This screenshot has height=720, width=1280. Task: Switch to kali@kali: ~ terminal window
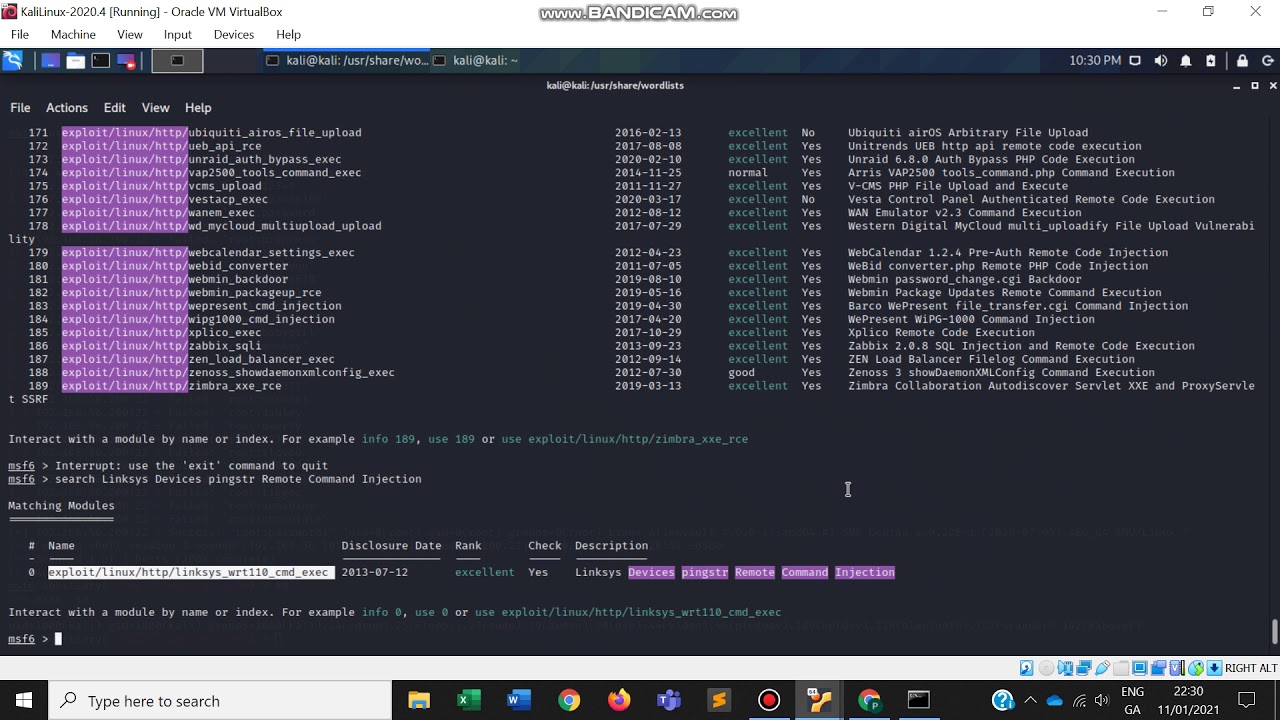(476, 61)
